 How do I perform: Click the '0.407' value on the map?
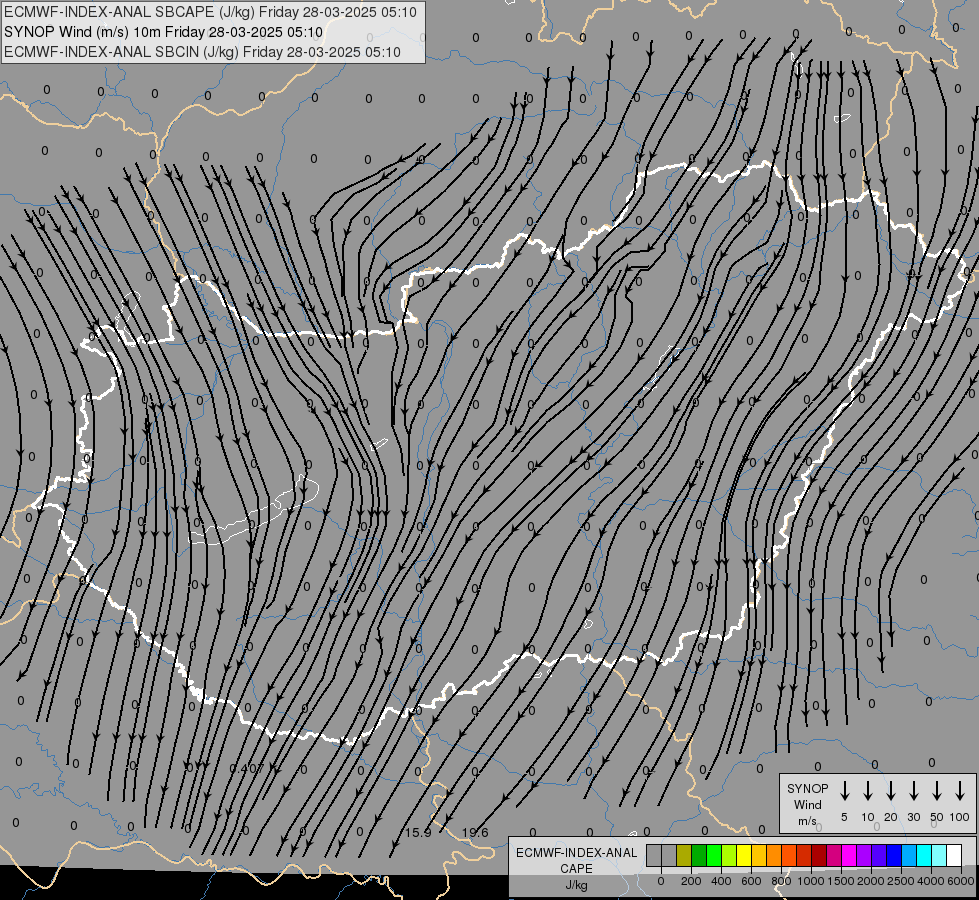coord(247,768)
